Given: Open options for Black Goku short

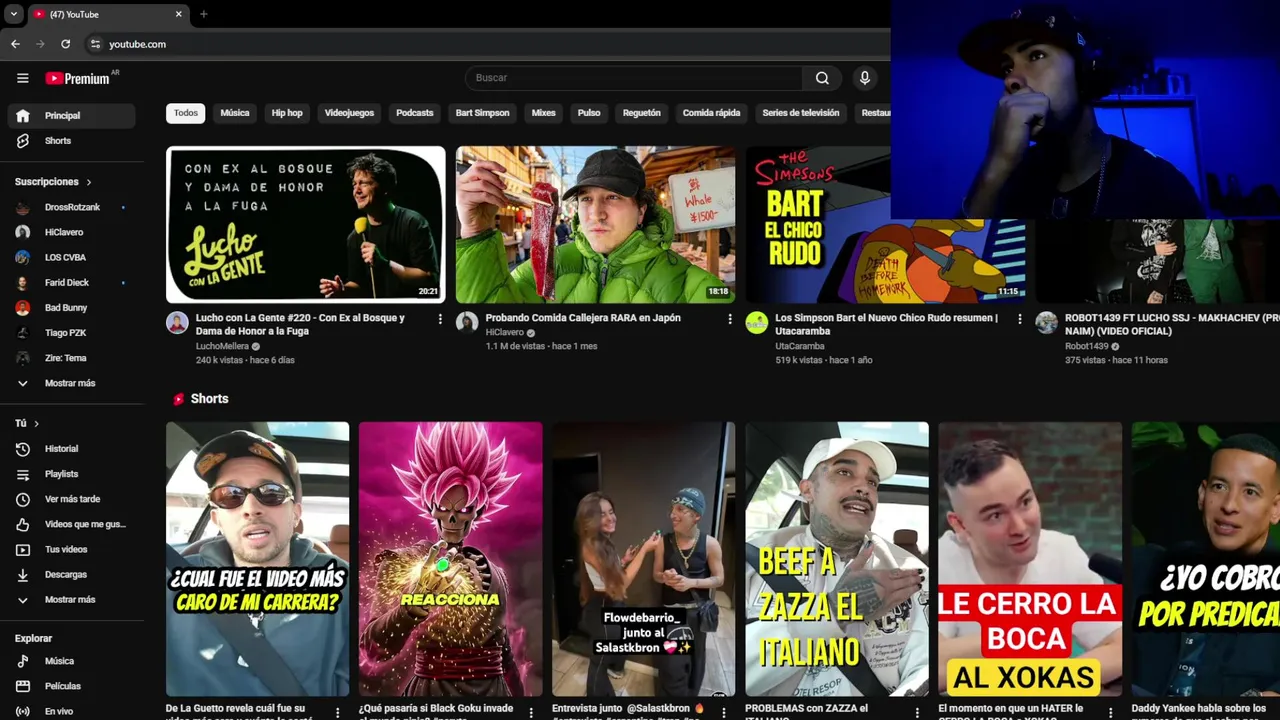Looking at the screenshot, I should 530,713.
